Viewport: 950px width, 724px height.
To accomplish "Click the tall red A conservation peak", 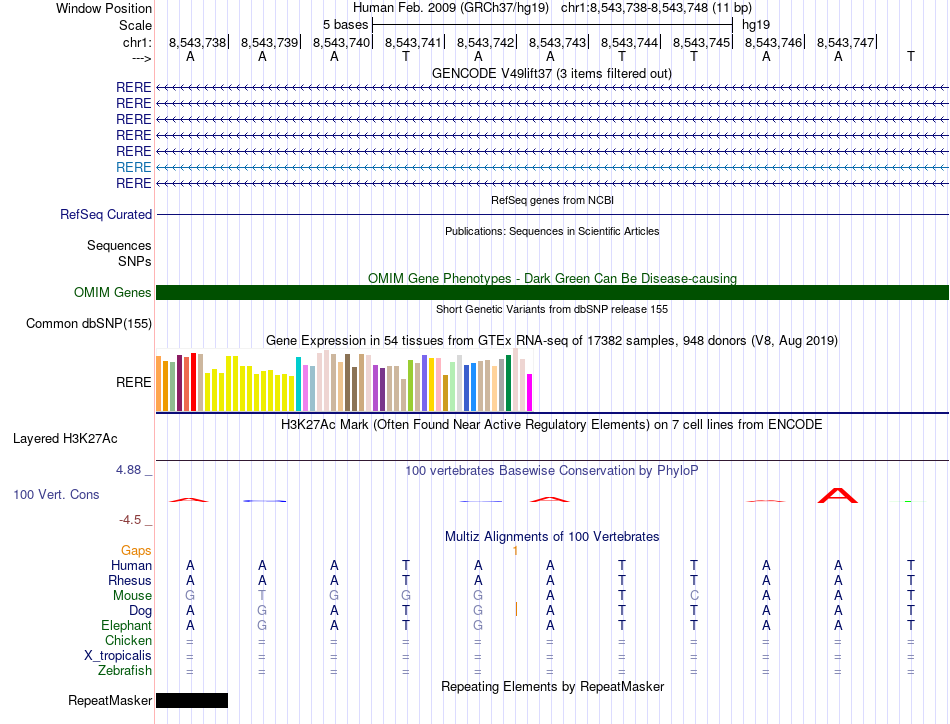I will point(838,495).
